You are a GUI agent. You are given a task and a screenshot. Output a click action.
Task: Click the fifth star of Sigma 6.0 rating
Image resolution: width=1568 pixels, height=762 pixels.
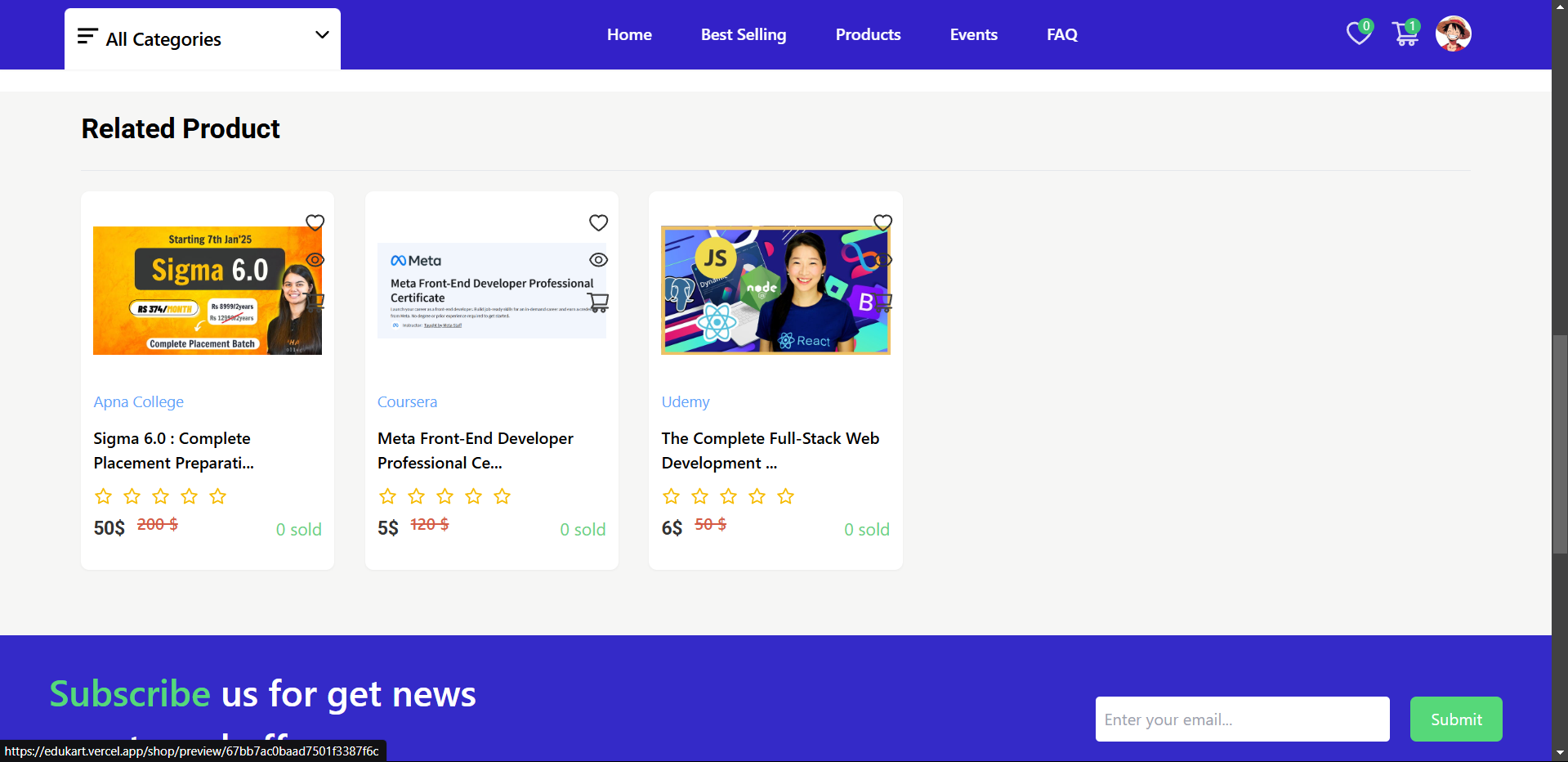click(x=218, y=496)
